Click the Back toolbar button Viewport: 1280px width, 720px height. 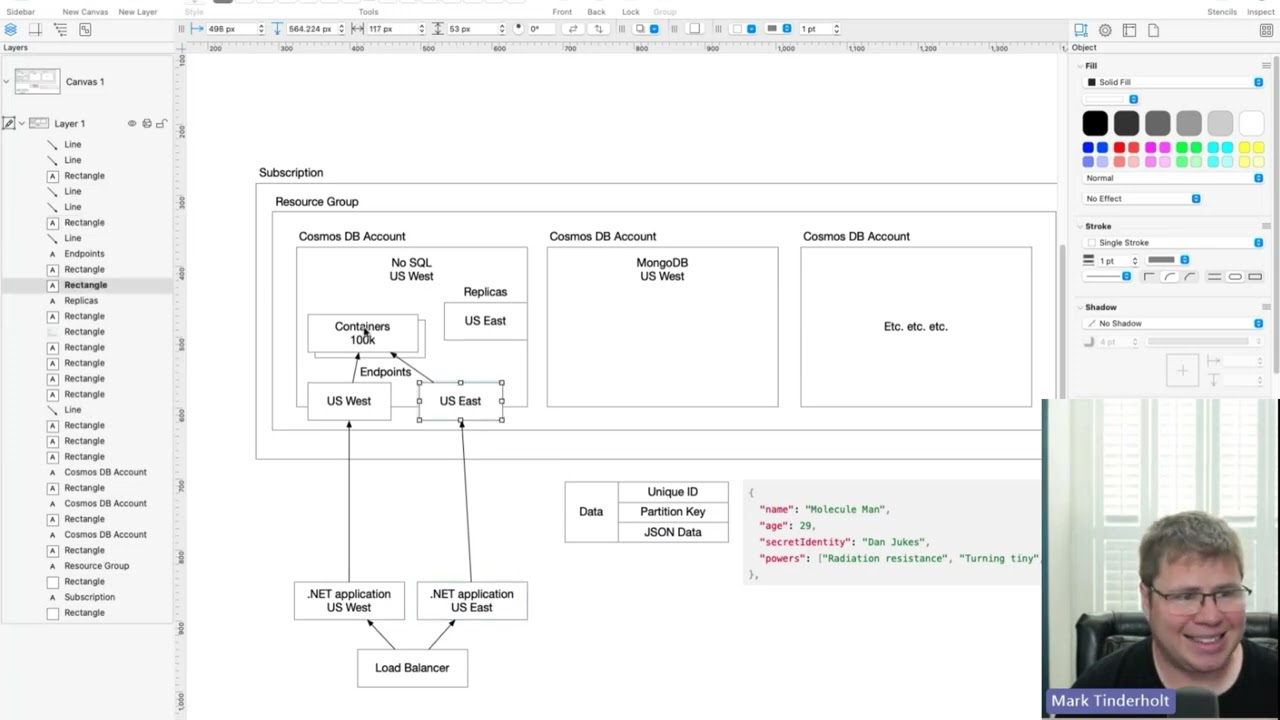point(596,12)
